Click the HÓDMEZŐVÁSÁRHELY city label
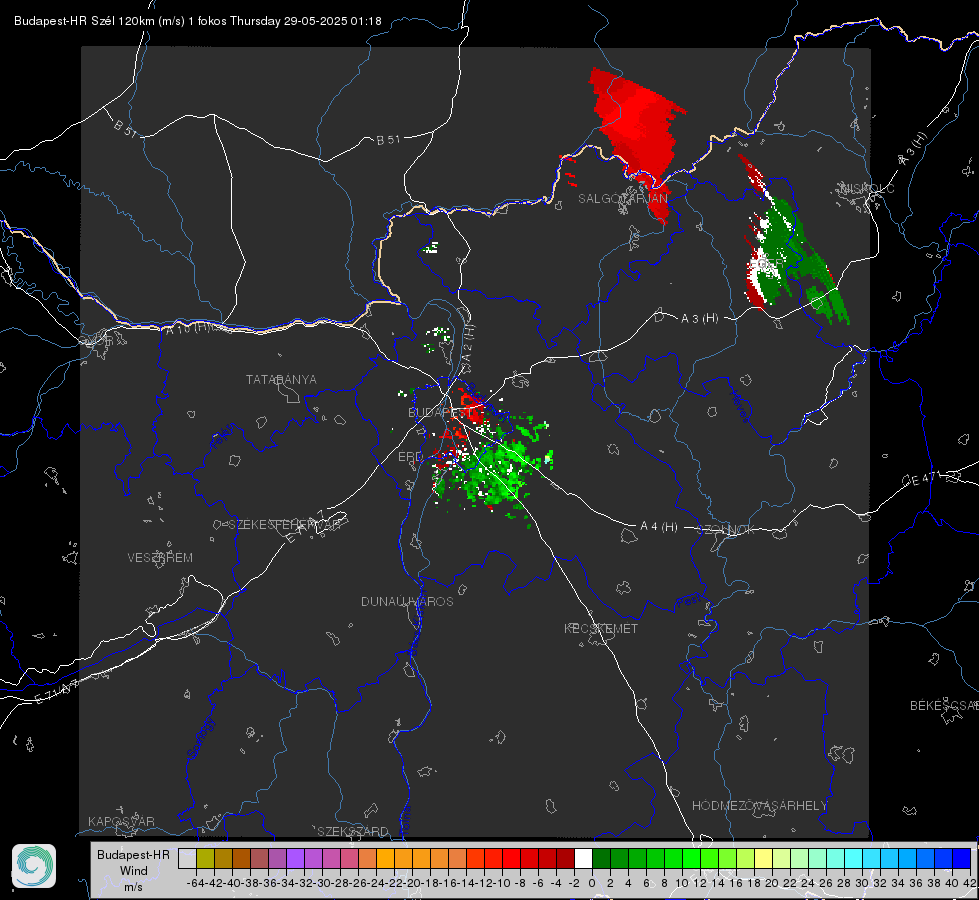979x900 pixels. 759,805
